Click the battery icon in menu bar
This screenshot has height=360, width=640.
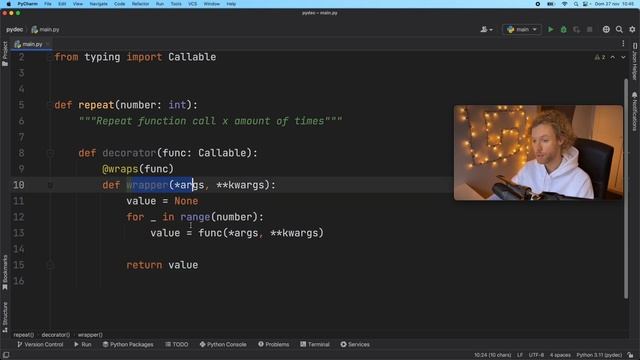click(551, 4)
